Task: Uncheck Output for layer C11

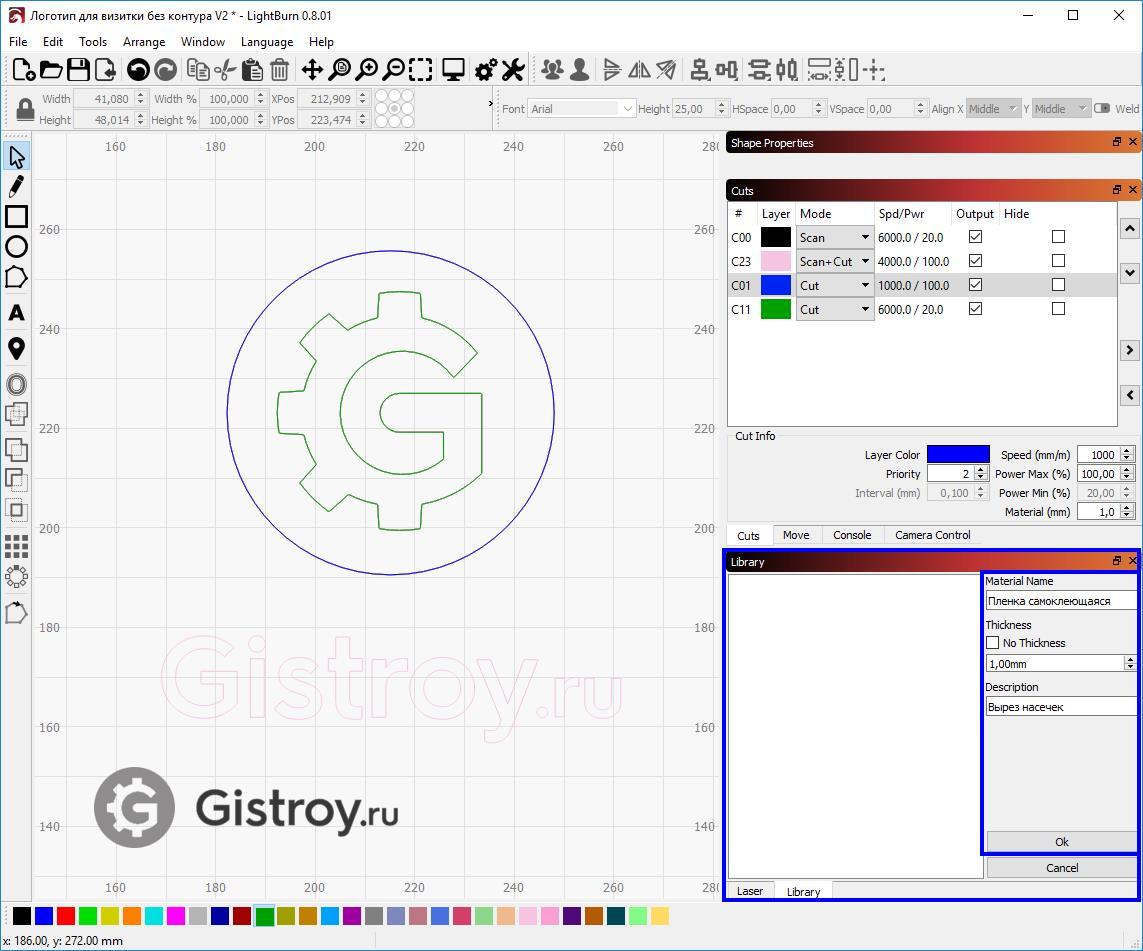Action: 975,309
